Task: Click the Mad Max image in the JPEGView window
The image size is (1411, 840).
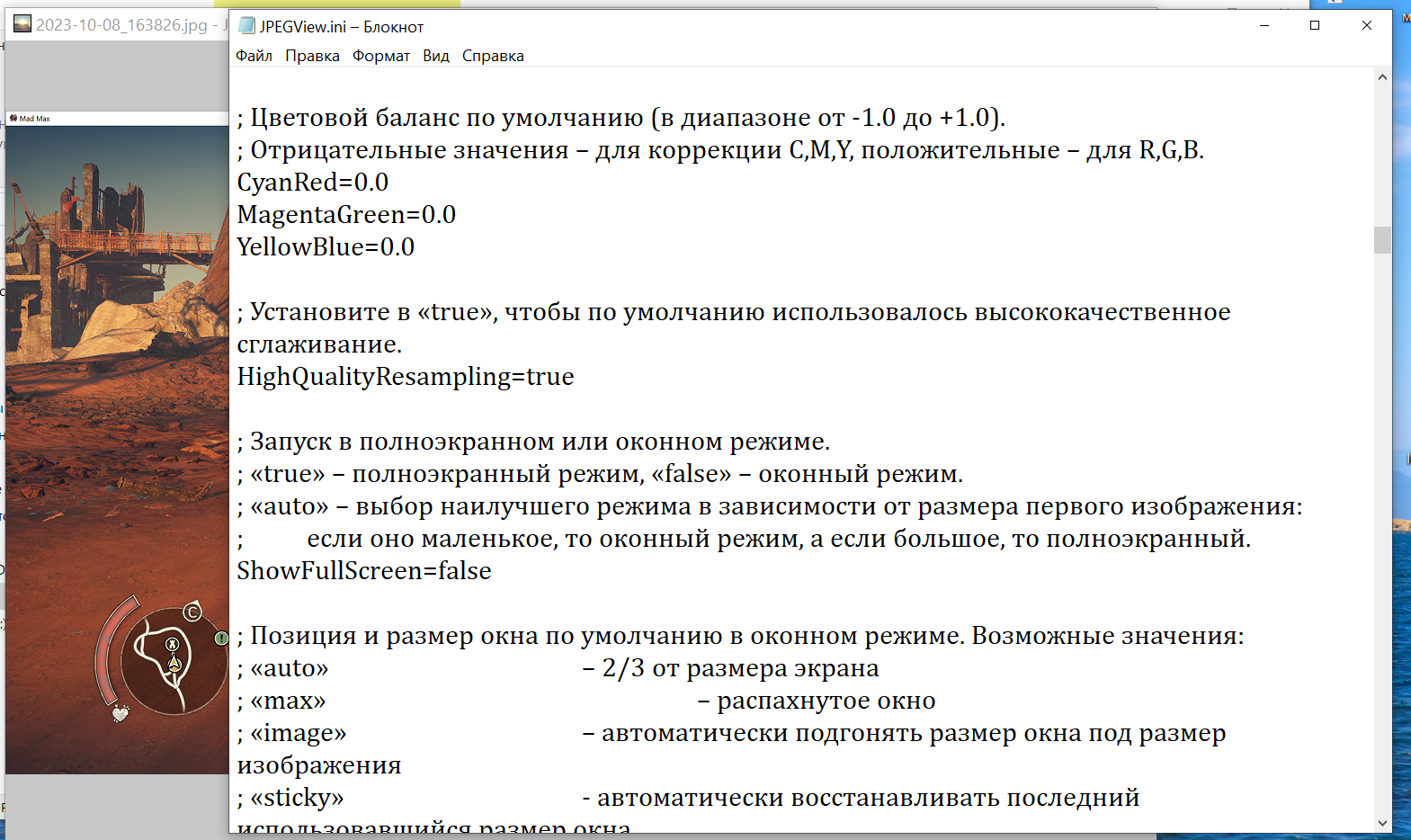Action: pyautogui.click(x=117, y=450)
